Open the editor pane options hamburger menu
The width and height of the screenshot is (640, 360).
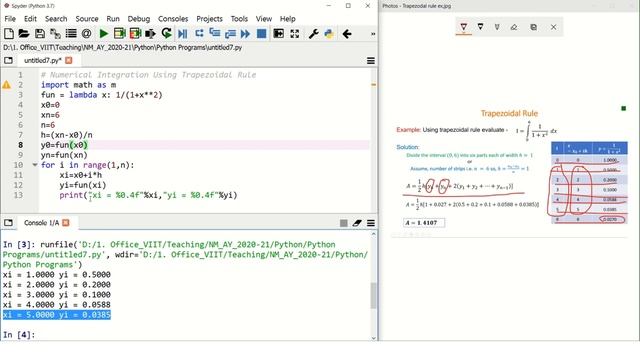[x=371, y=61]
